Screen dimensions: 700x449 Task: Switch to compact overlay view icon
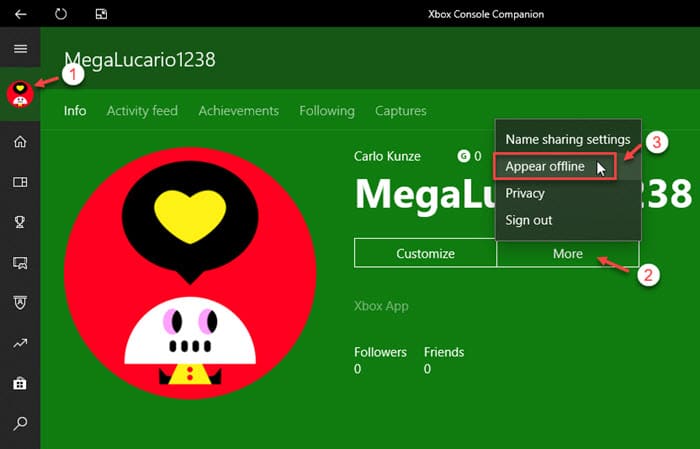(x=101, y=14)
